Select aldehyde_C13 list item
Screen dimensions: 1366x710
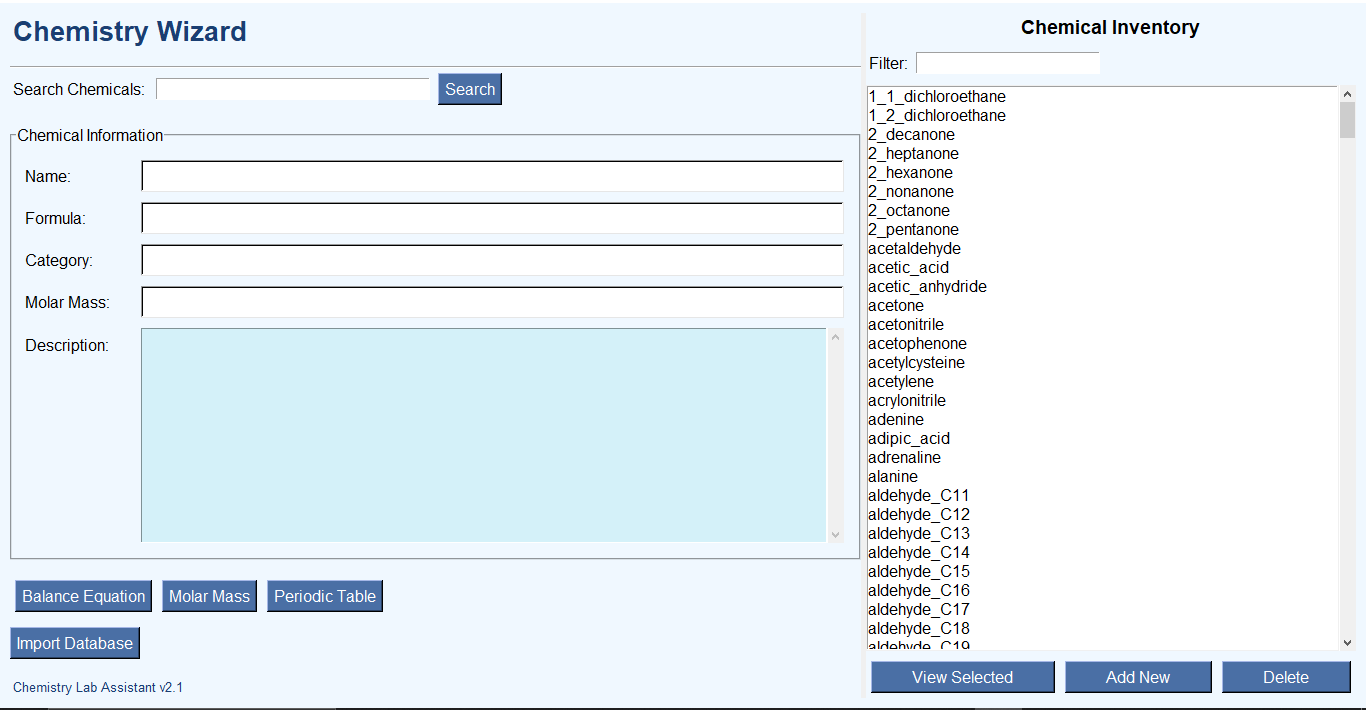[x=1103, y=534]
